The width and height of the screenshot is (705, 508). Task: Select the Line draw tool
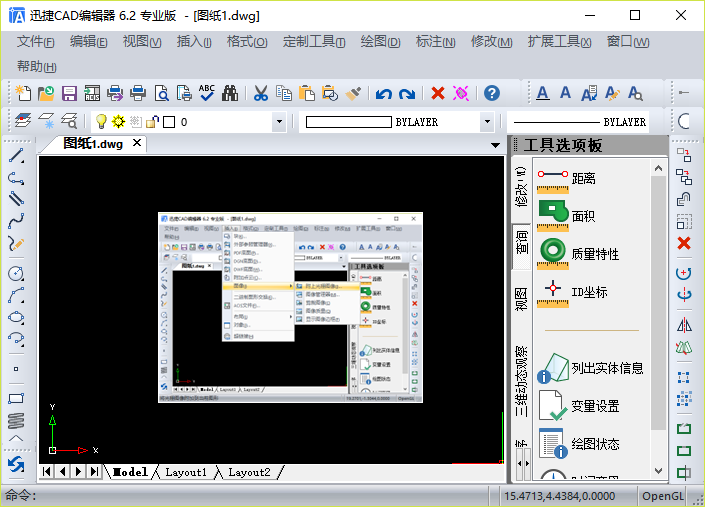point(16,156)
